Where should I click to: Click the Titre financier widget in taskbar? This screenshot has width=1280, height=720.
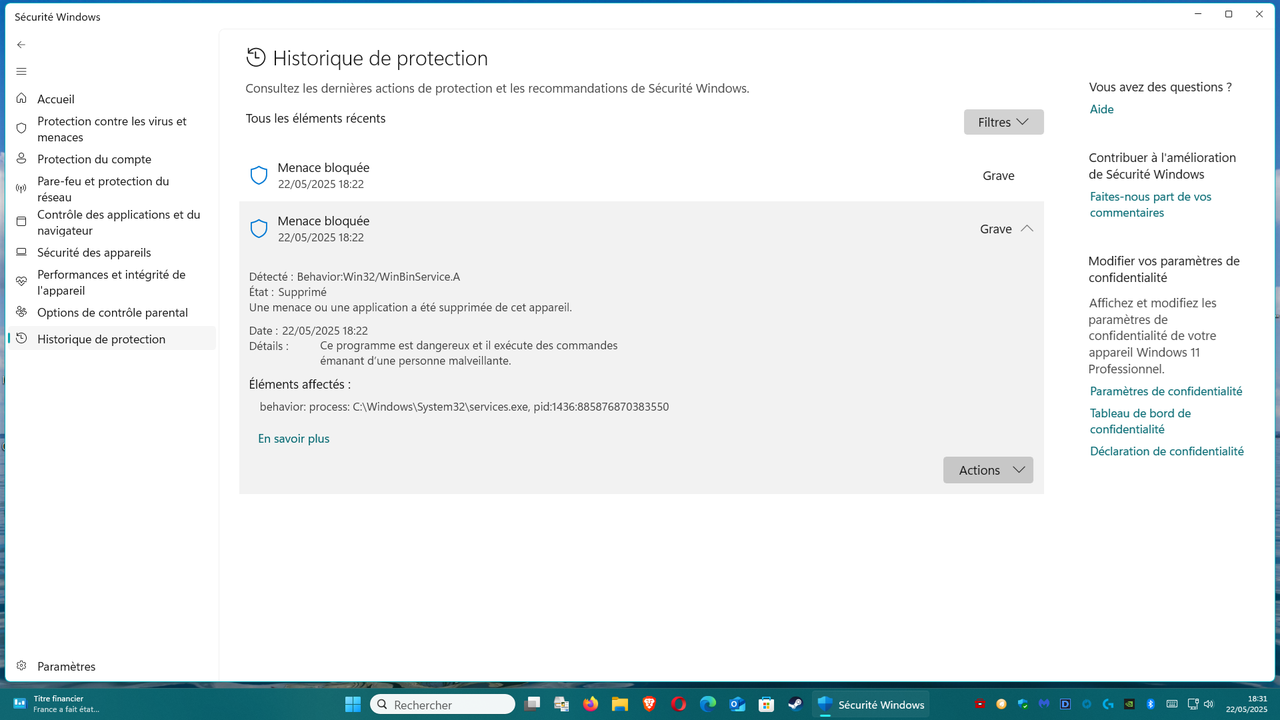[x=58, y=704]
